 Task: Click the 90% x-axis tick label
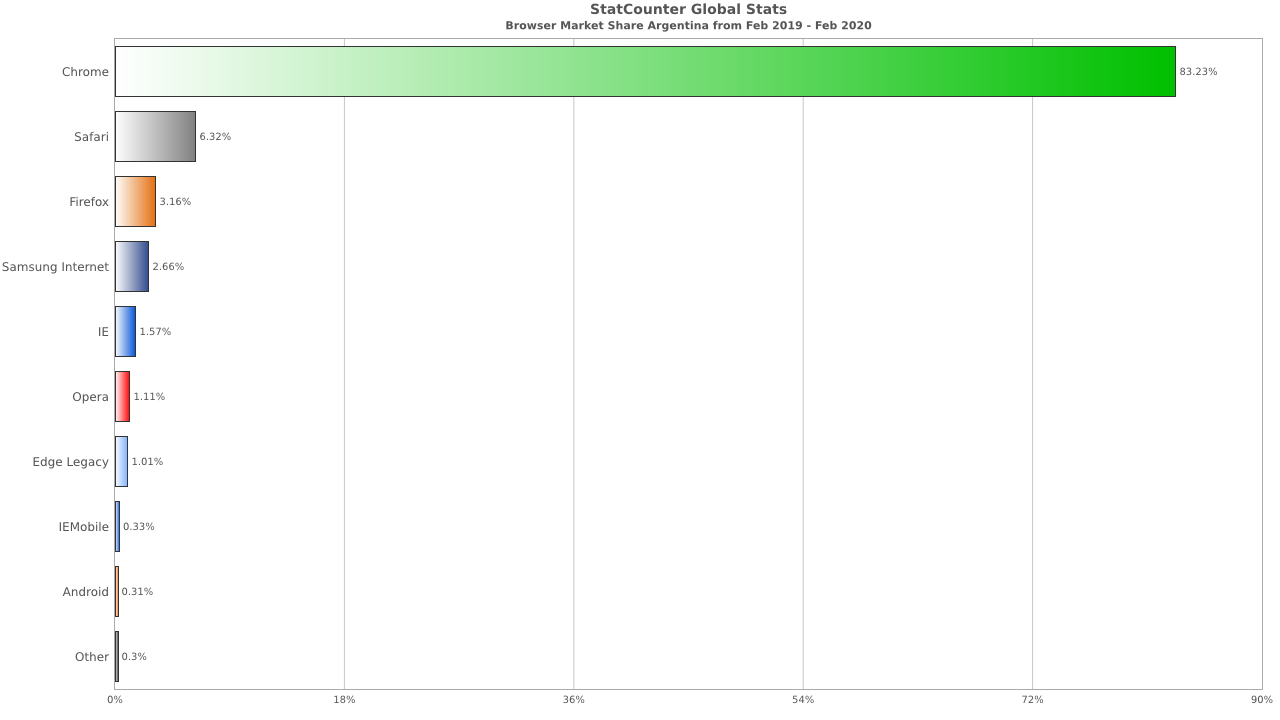click(x=1262, y=700)
